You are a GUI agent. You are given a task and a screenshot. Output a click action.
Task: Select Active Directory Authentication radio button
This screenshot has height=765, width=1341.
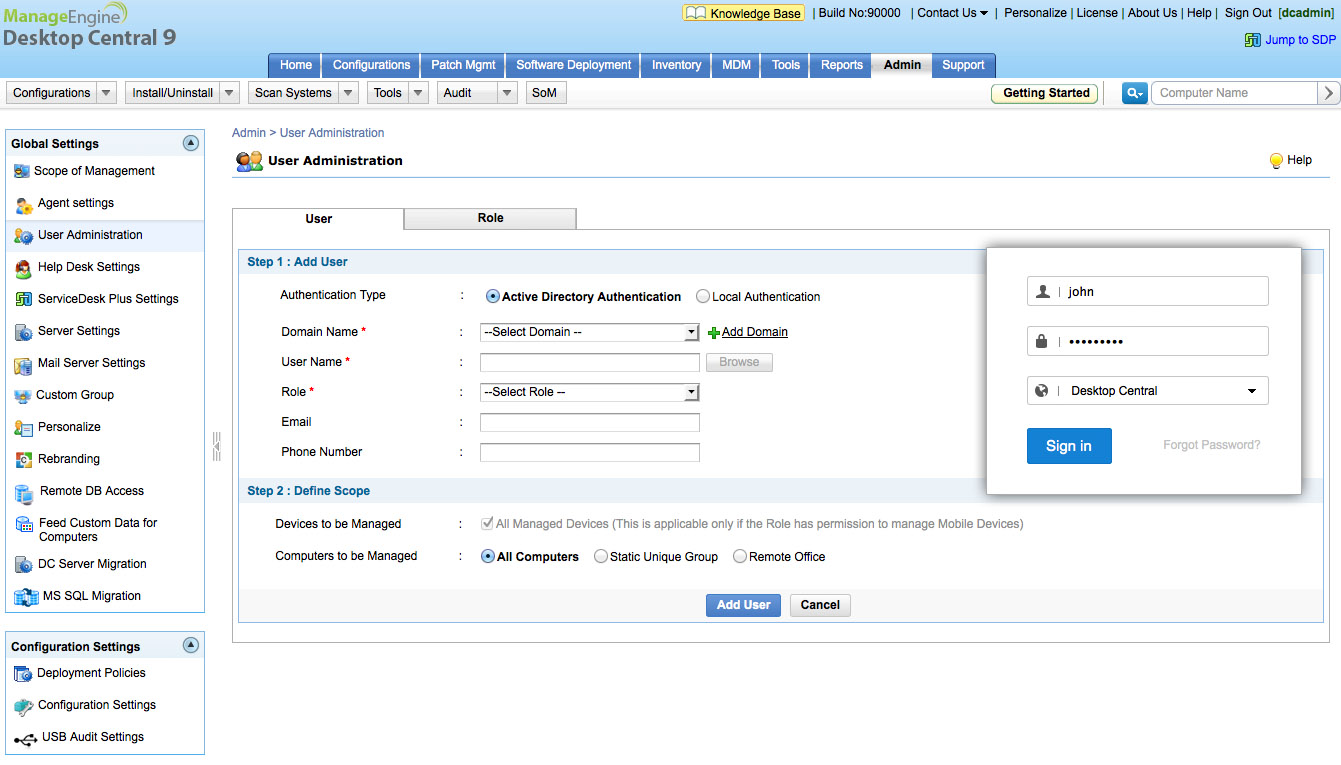point(493,296)
